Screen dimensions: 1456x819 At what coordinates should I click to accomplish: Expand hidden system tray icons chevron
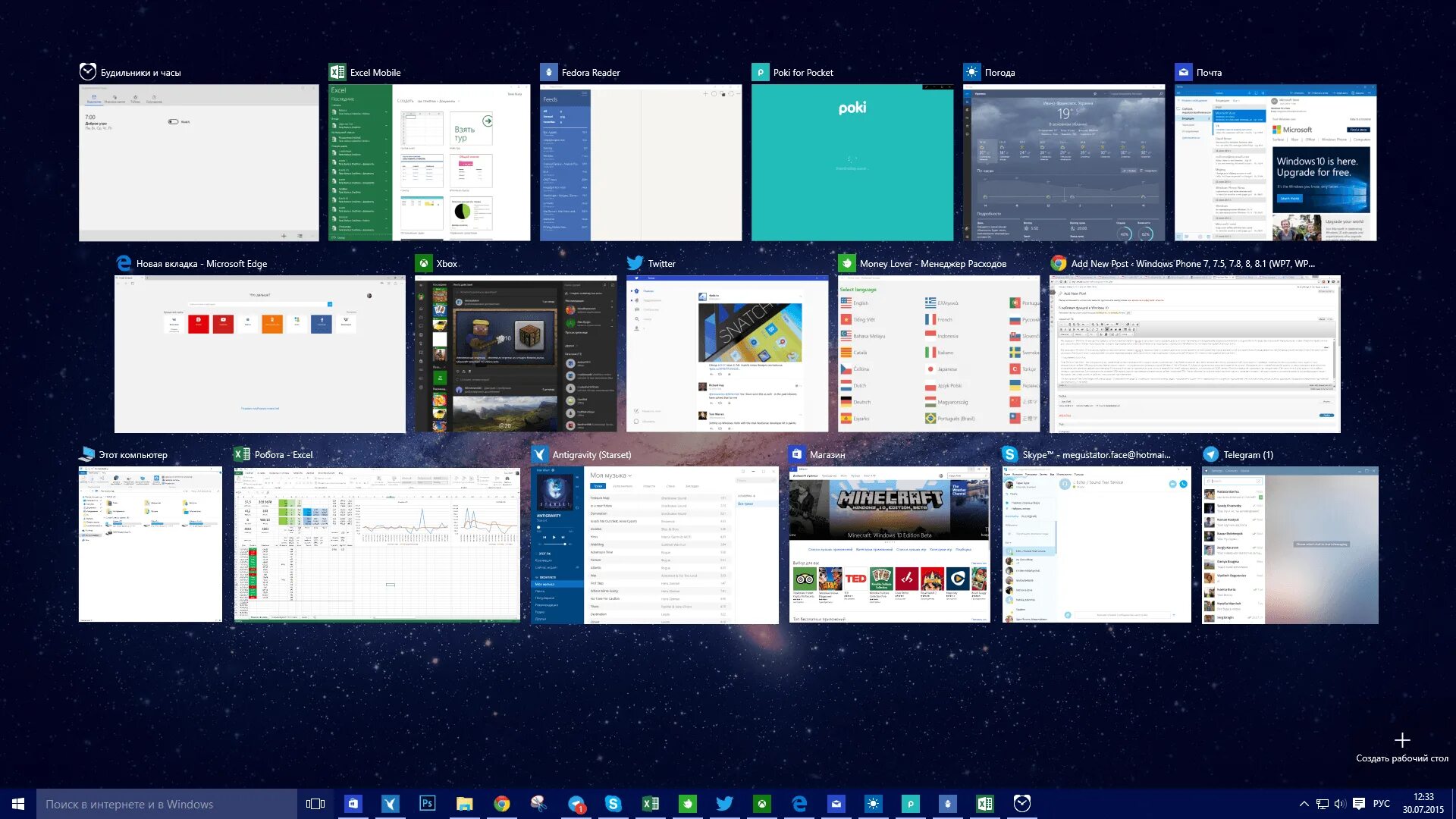tap(1304, 804)
